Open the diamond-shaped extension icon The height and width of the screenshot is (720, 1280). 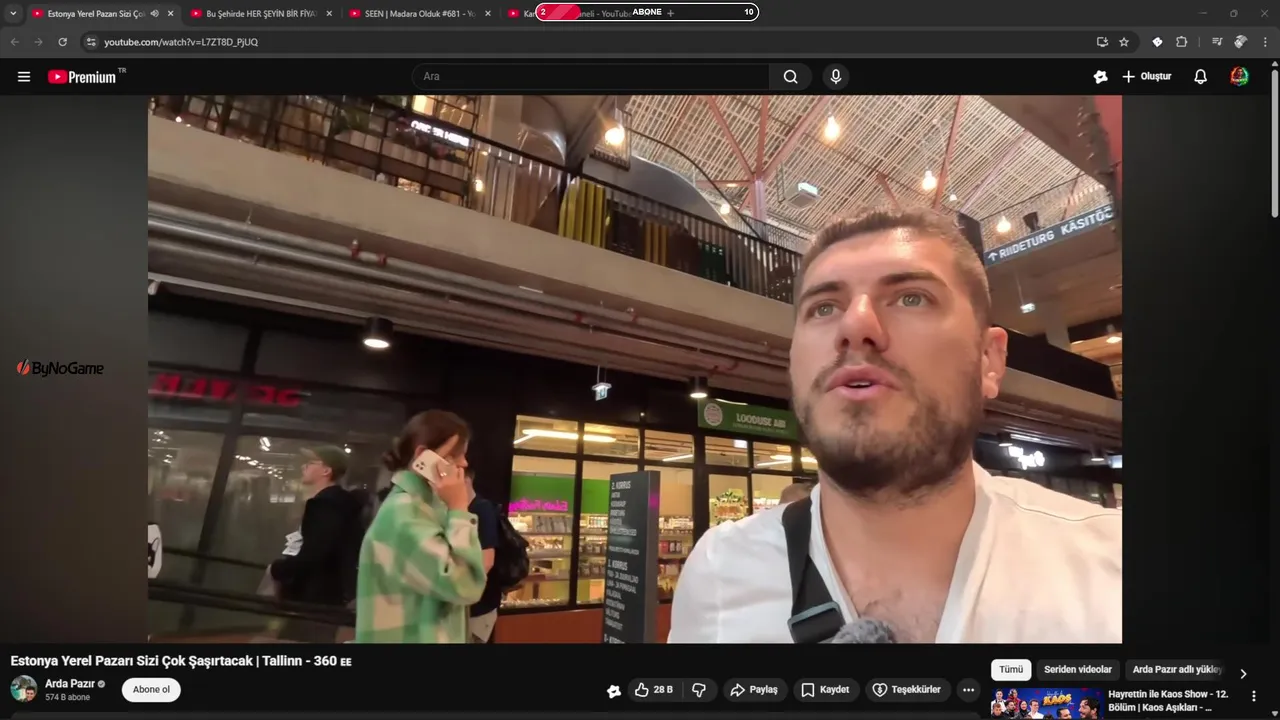click(x=1157, y=42)
